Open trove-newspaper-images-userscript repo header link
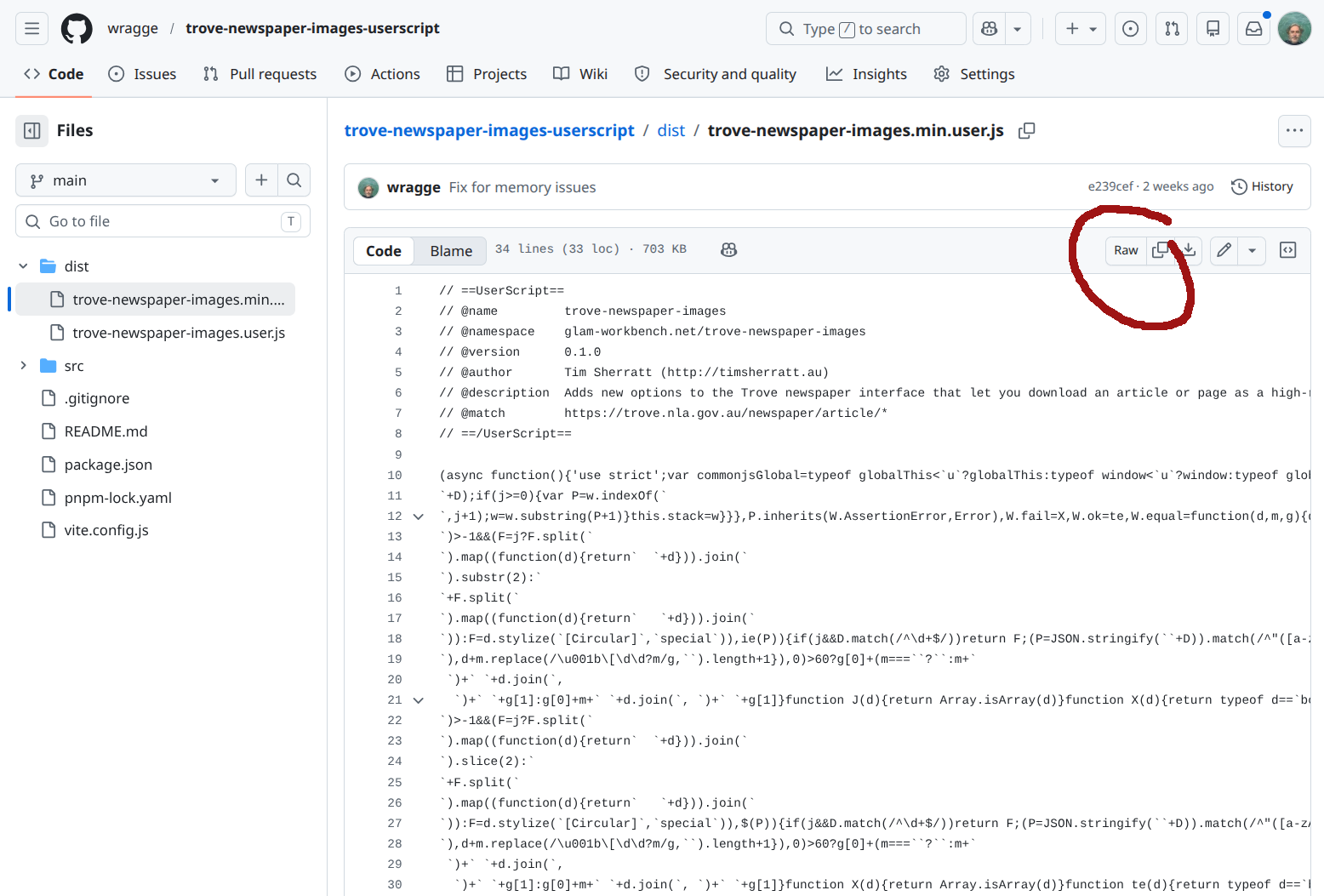Viewport: 1324px width, 896px height. tap(312, 28)
